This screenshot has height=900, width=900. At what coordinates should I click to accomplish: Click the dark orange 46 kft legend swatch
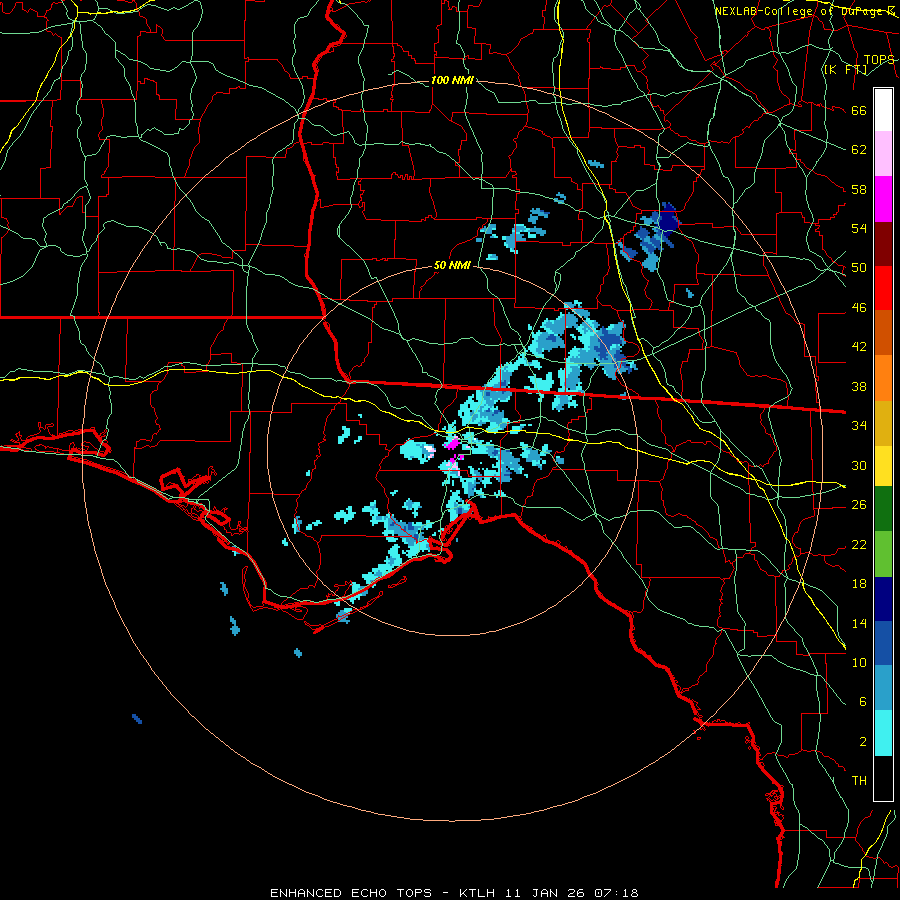pyautogui.click(x=883, y=332)
